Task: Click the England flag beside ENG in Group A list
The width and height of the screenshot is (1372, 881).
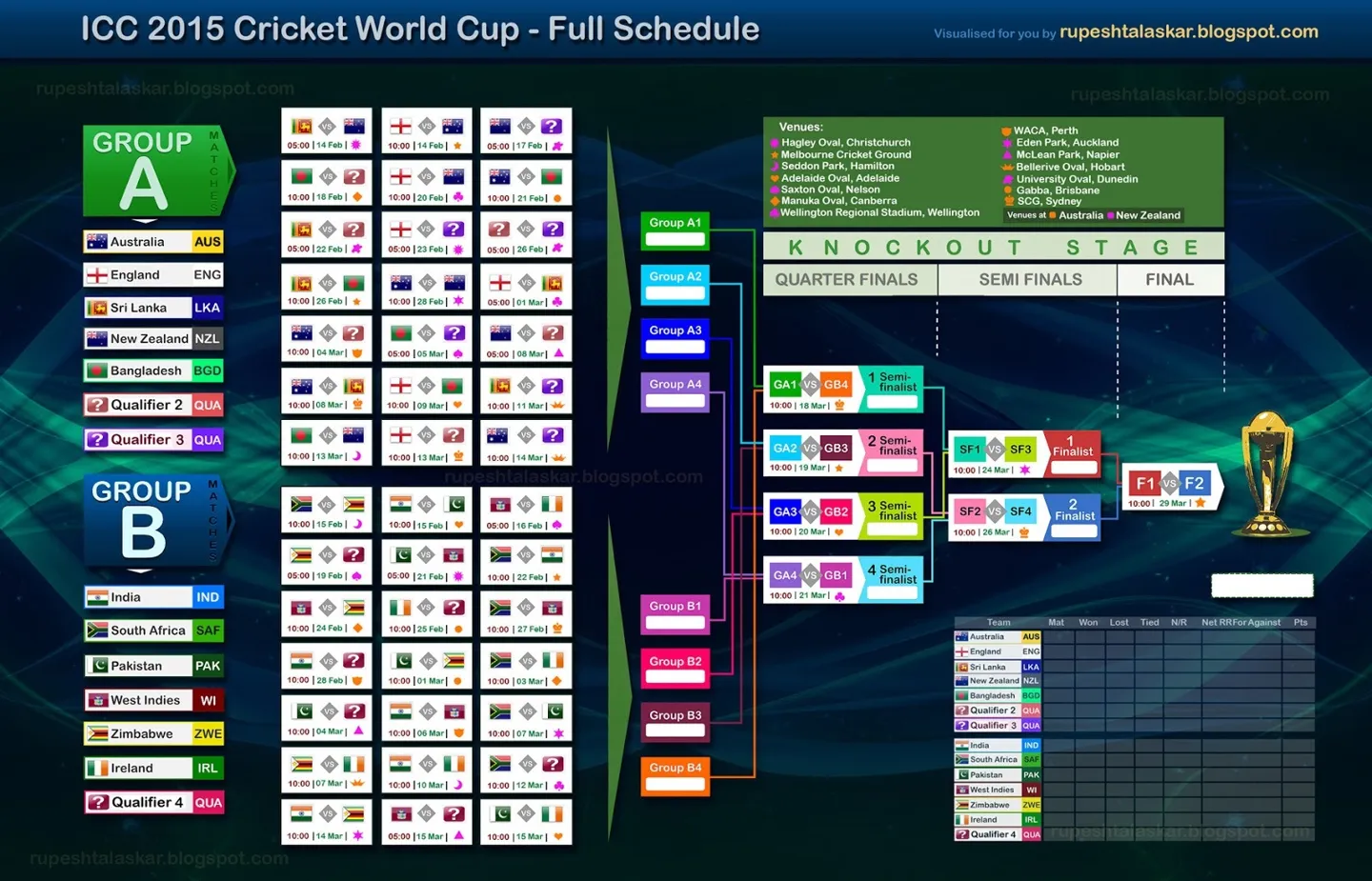Action: 97,275
